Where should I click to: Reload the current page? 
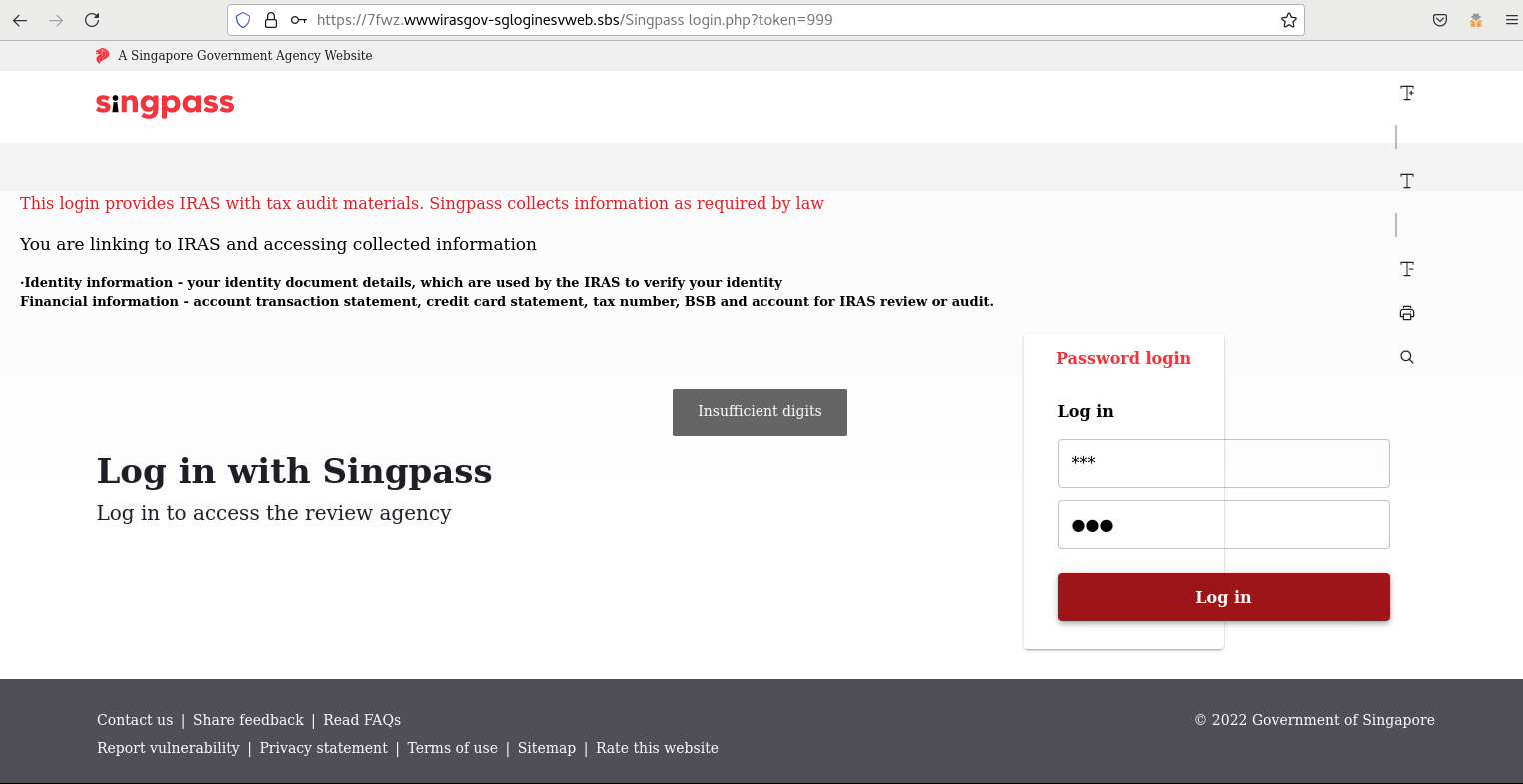coord(92,20)
